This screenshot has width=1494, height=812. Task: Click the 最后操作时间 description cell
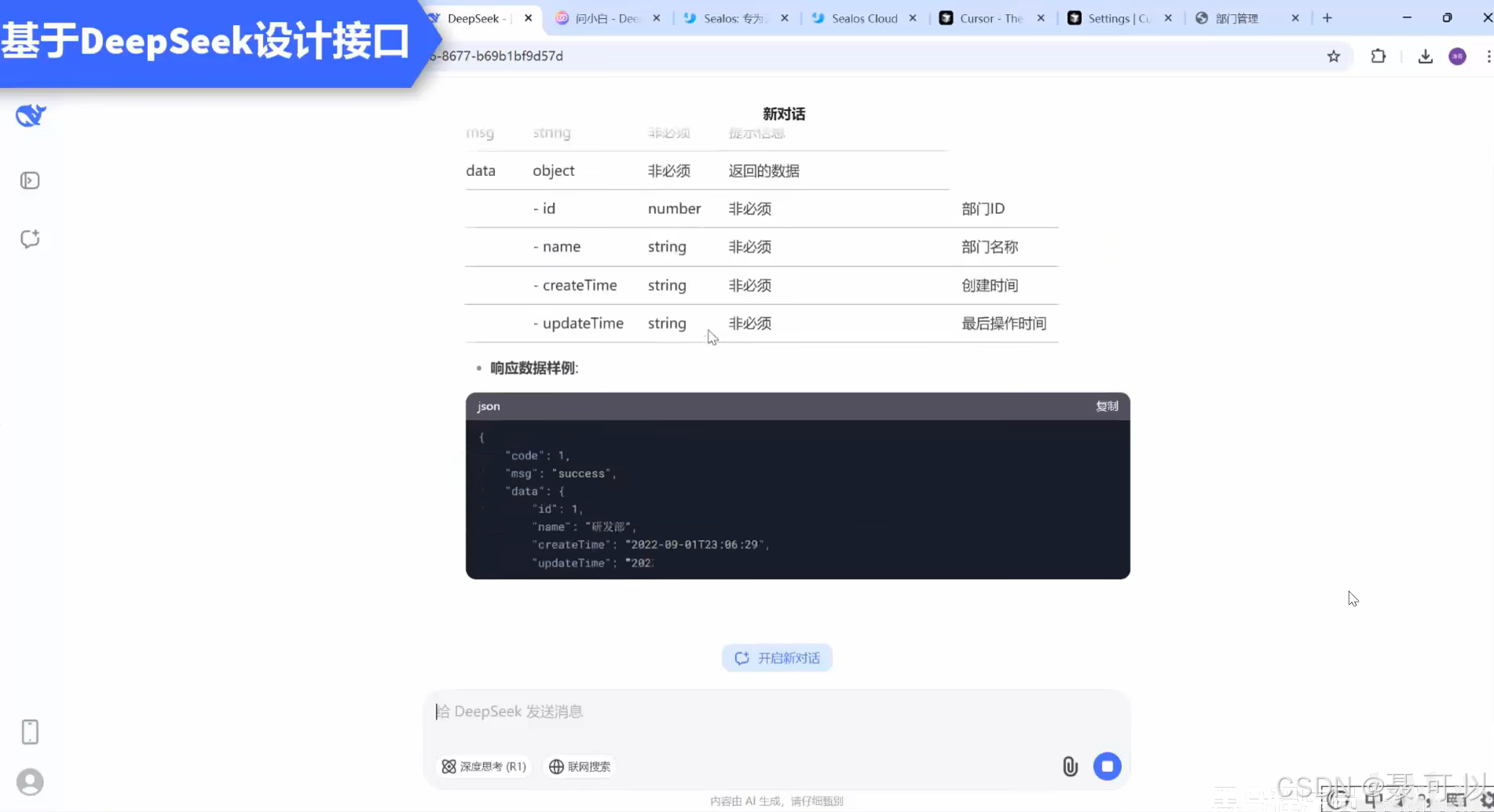(x=1004, y=324)
